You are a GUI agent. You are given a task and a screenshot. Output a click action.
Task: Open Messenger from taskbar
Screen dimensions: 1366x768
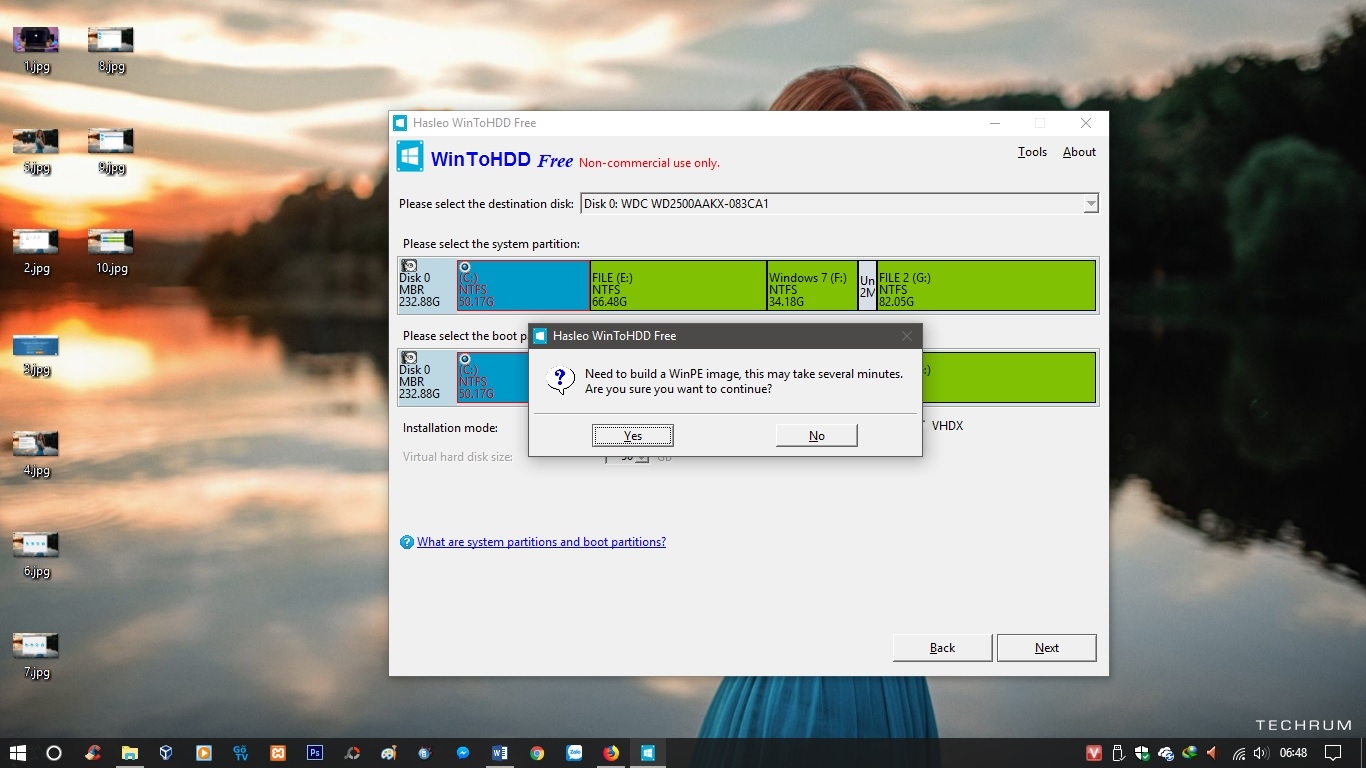click(463, 753)
